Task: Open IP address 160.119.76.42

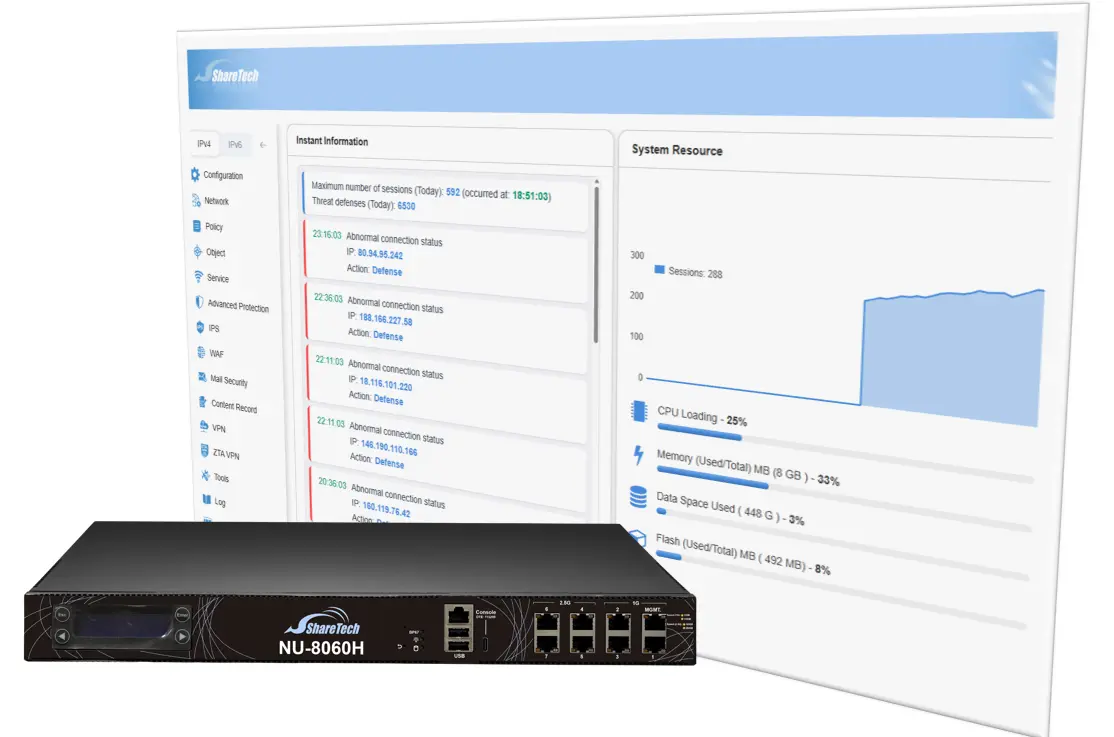Action: tap(386, 509)
